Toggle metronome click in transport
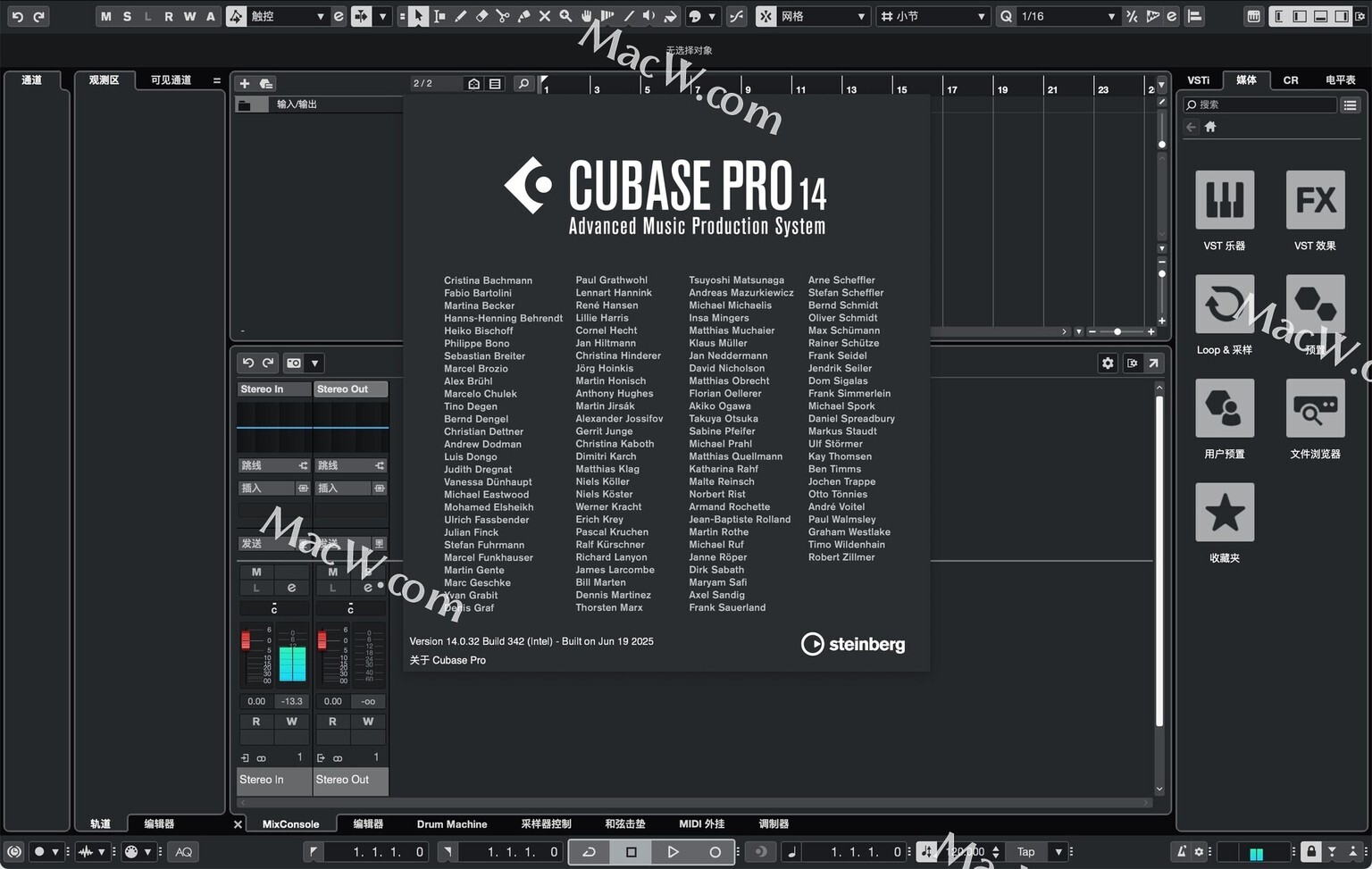Viewport: 1372px width, 869px height. tap(1181, 852)
